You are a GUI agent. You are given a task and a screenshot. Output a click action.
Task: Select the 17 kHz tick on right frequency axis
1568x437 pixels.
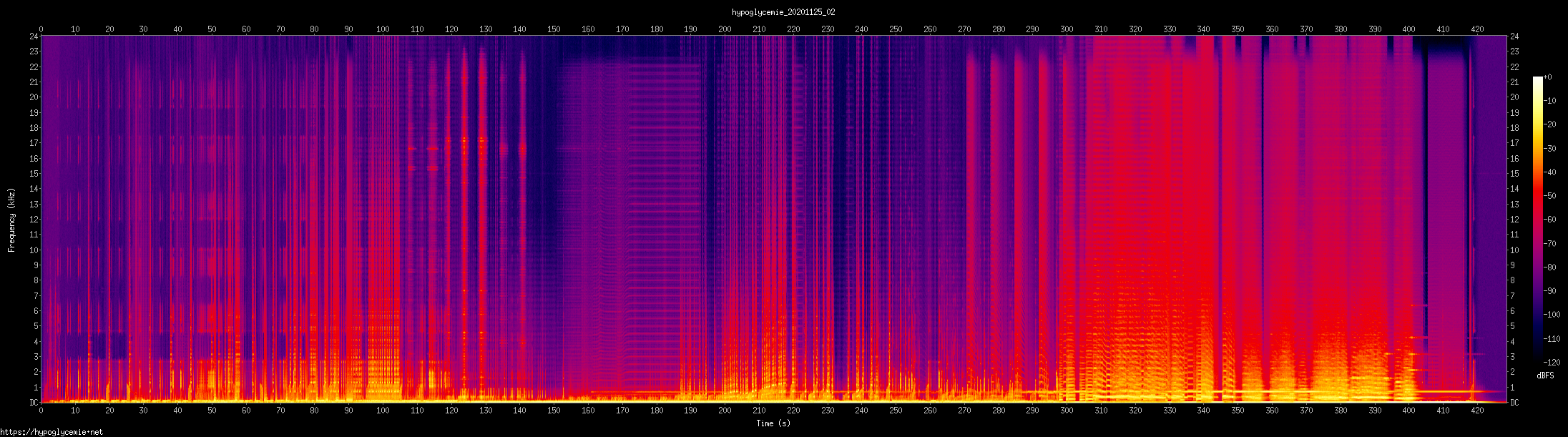click(1514, 143)
